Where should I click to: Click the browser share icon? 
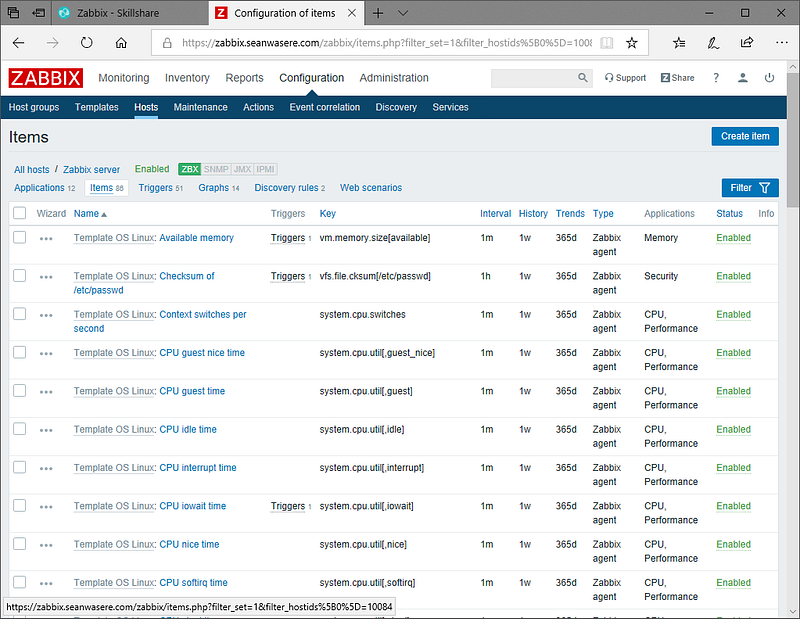point(747,43)
